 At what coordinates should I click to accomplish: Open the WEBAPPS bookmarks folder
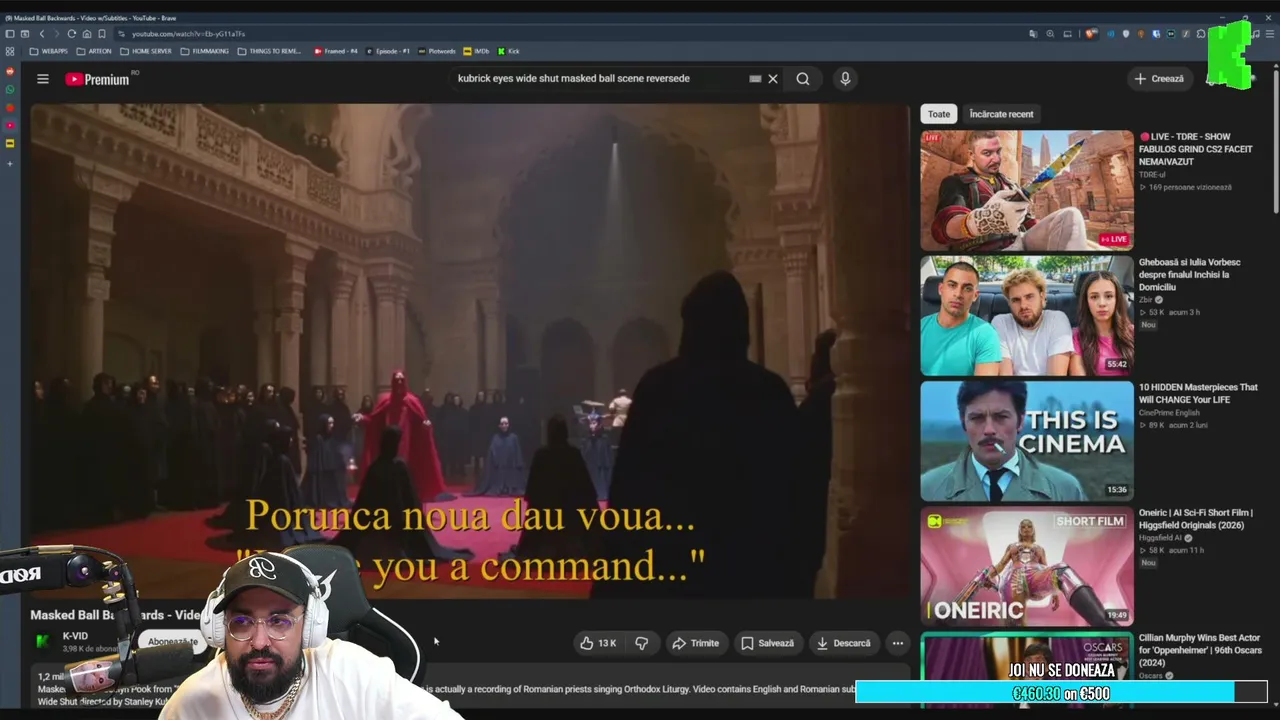point(49,51)
